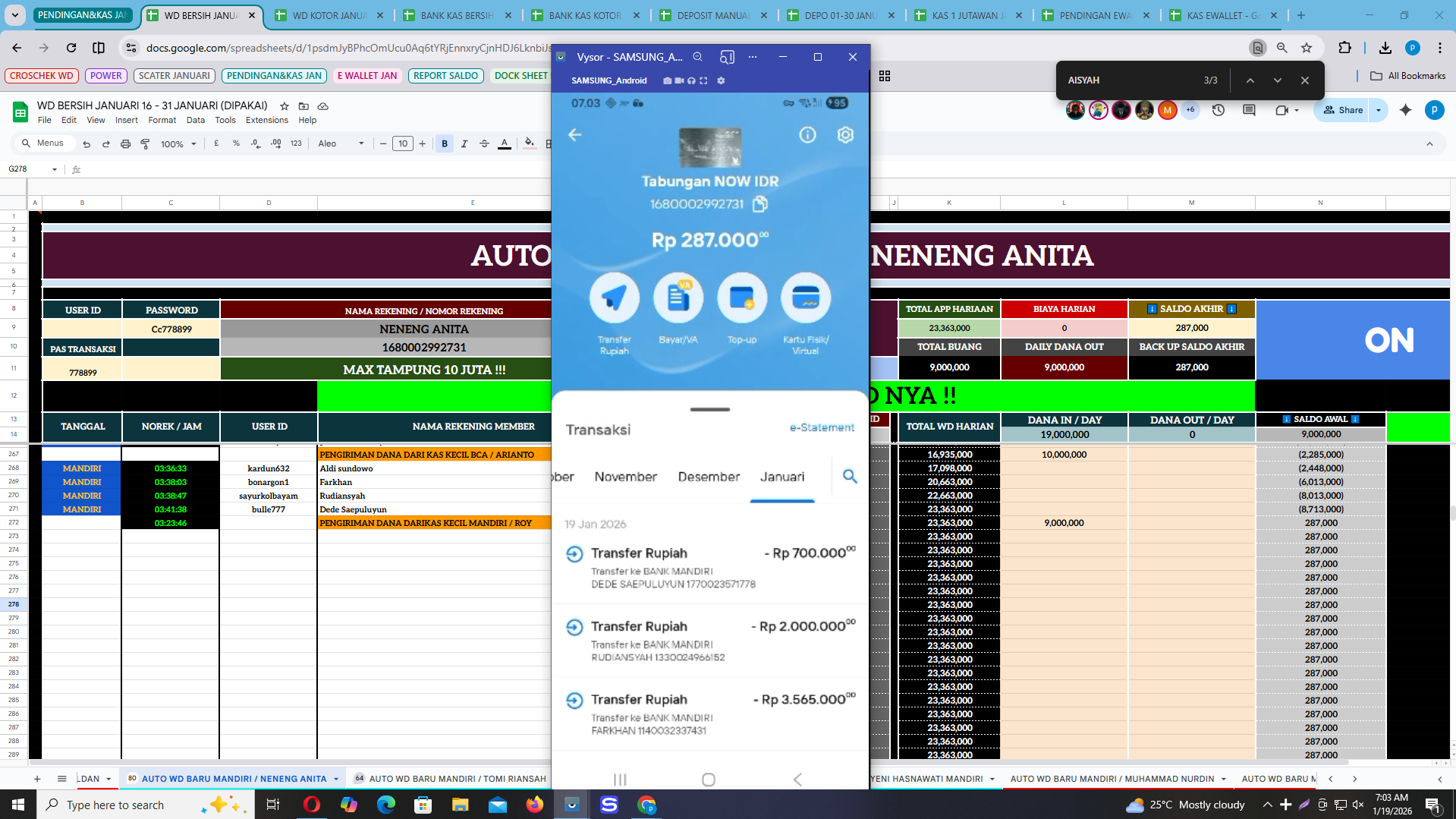Undo the last action in Sheets
The width and height of the screenshot is (1456, 819).
point(86,143)
